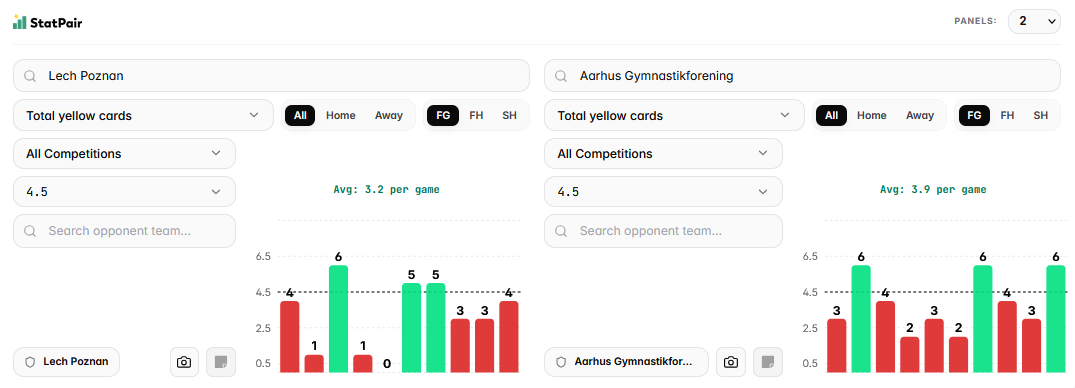Viewport: 1075px width, 388px height.
Task: Click the camera screenshot icon in Lech Poznan panel
Action: point(184,362)
